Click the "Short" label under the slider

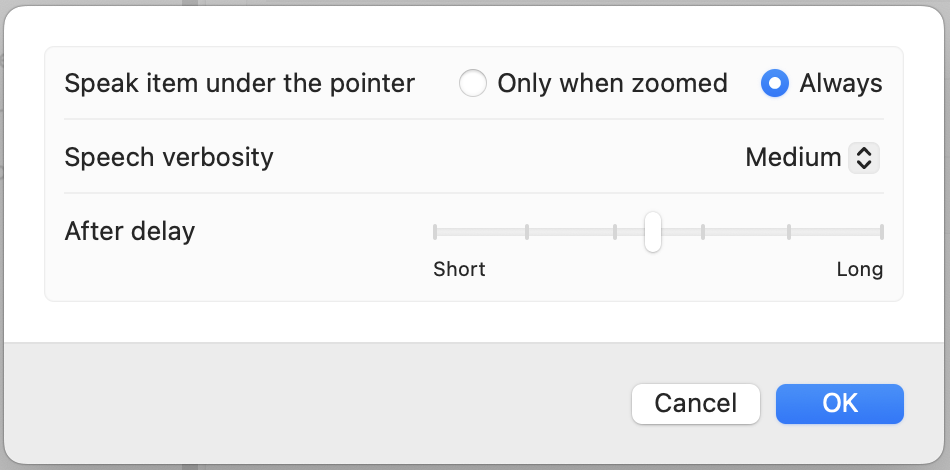click(x=459, y=269)
